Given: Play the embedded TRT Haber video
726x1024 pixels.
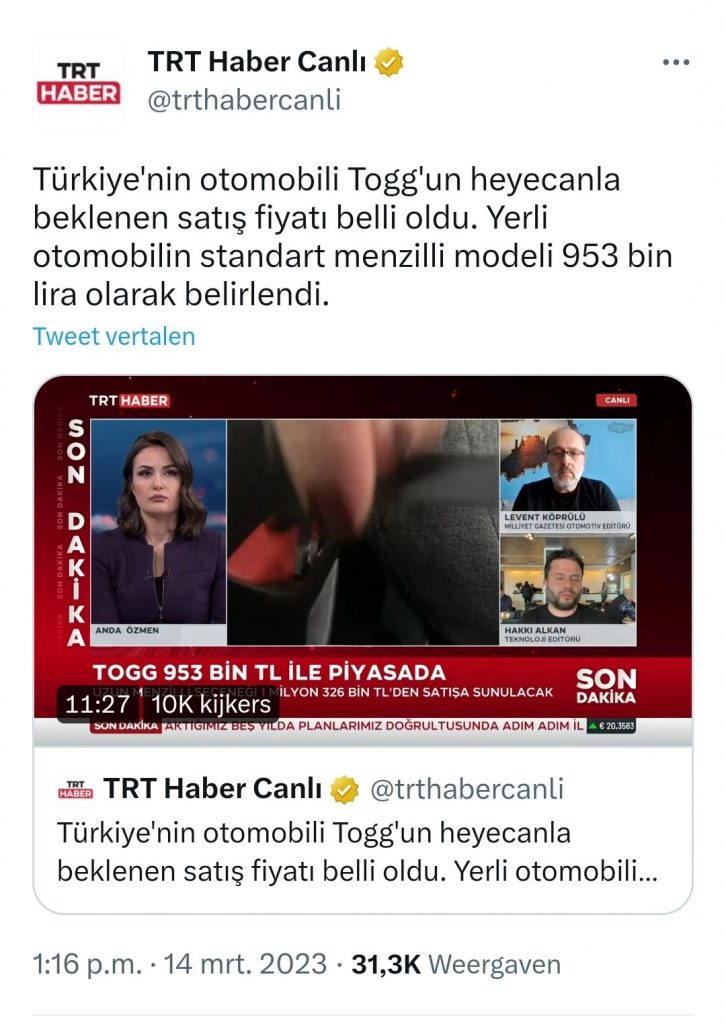Looking at the screenshot, I should (362, 561).
